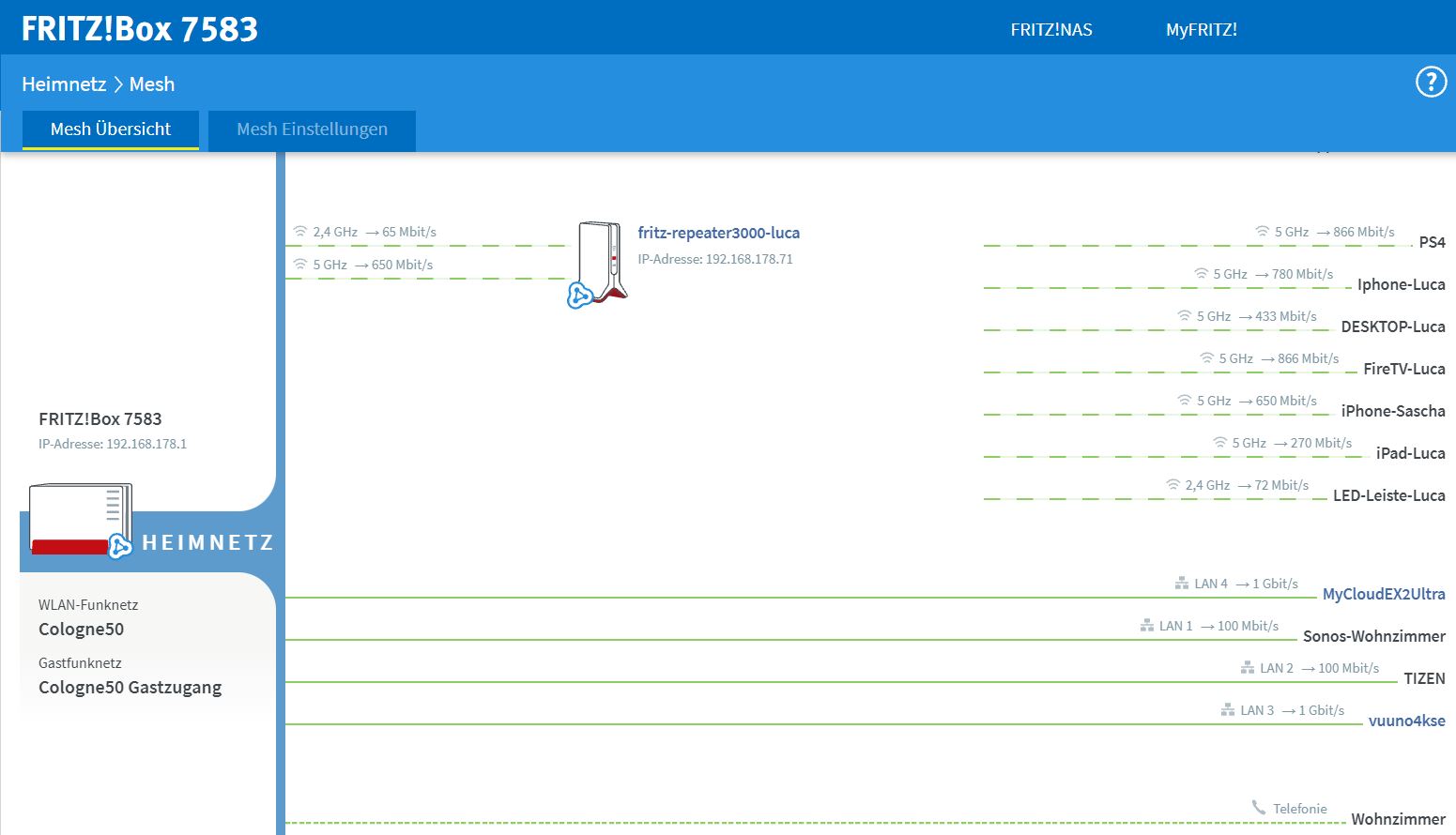The height and width of the screenshot is (835, 1456).
Task: Click the LAN 3 network port icon
Action: click(x=1228, y=709)
